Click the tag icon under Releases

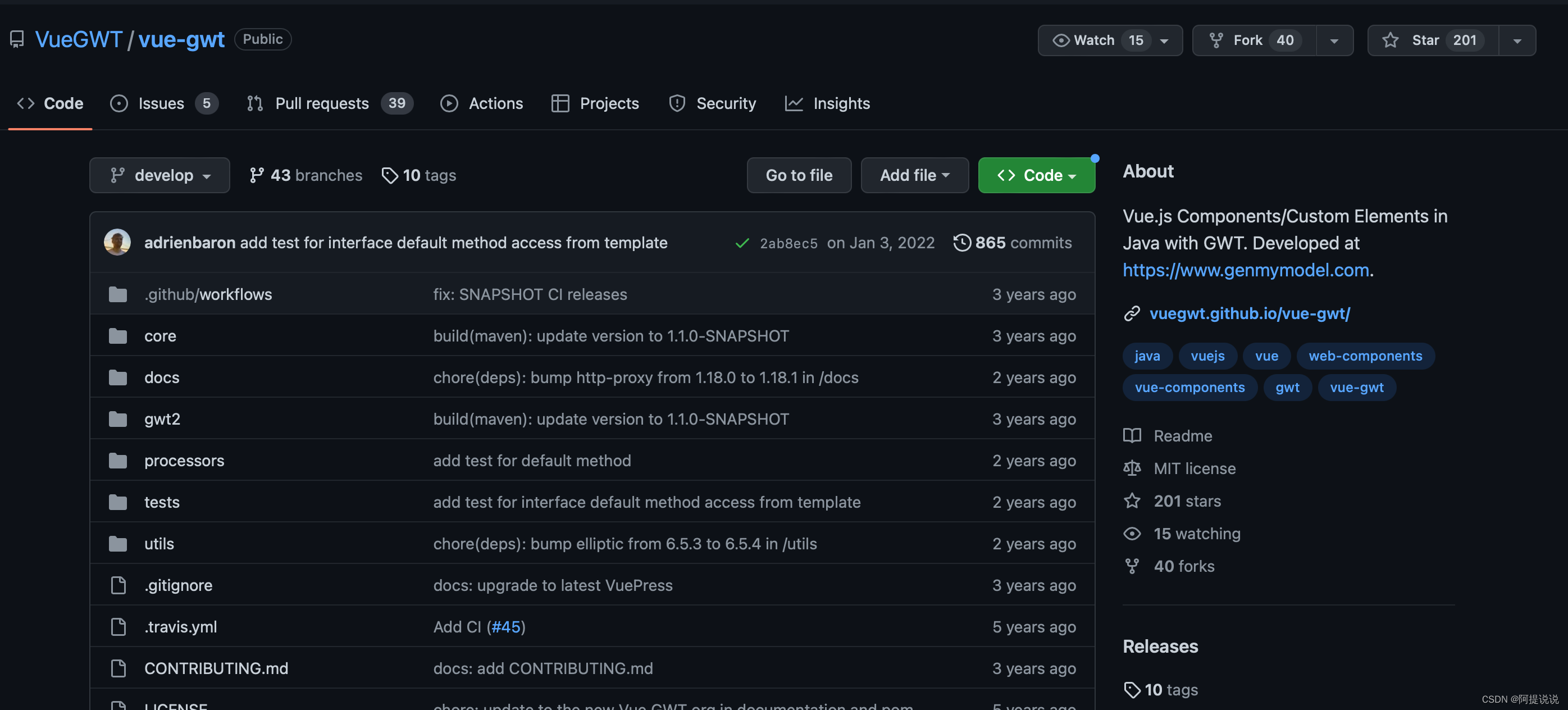pyautogui.click(x=1132, y=690)
